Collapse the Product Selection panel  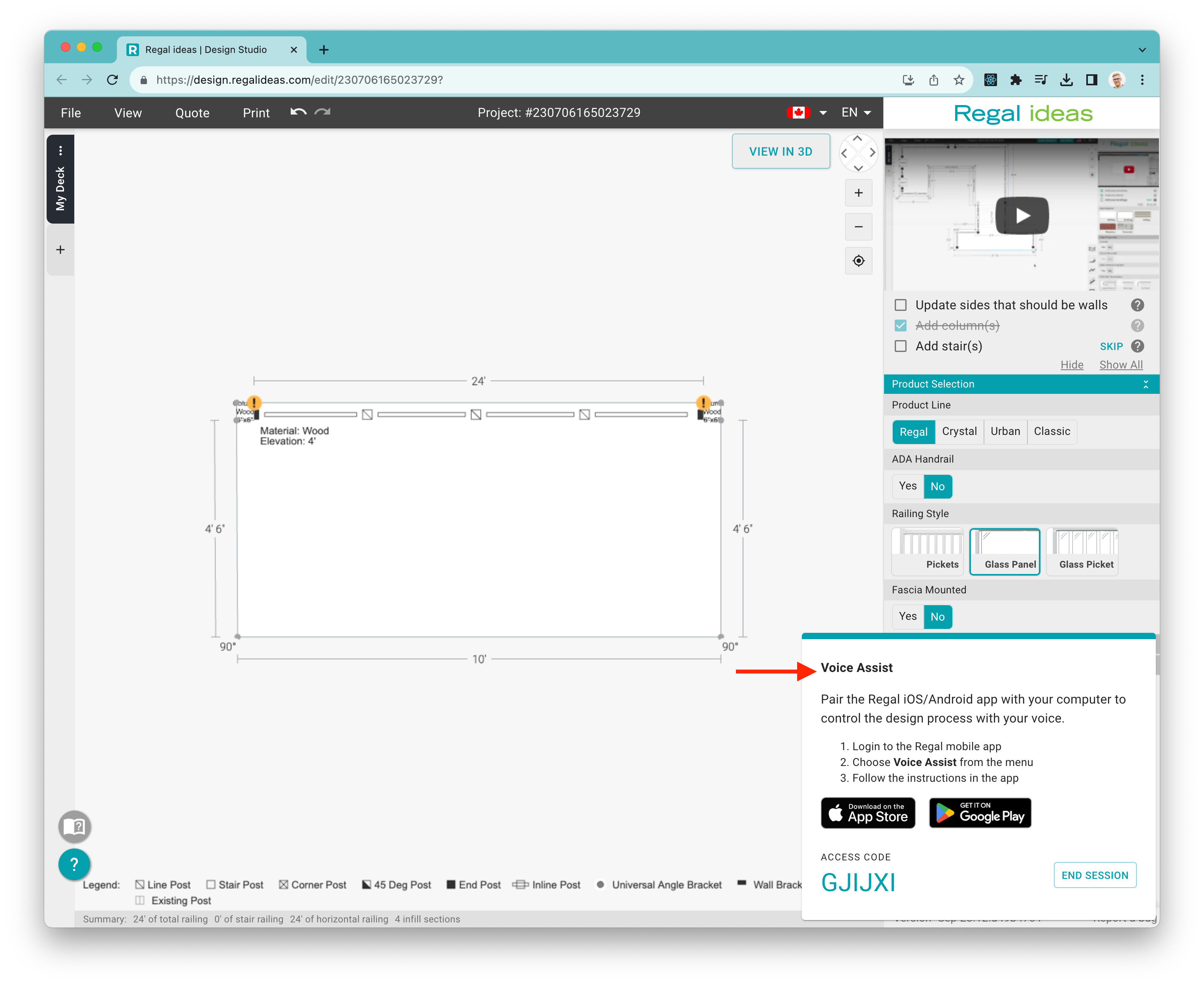[x=1146, y=384]
